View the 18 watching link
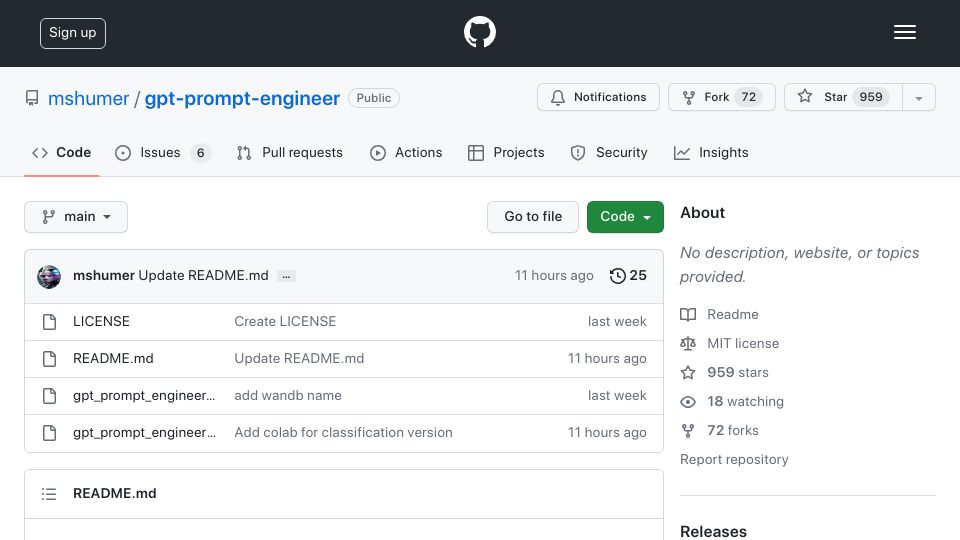Viewport: 960px width, 540px height. 746,402
